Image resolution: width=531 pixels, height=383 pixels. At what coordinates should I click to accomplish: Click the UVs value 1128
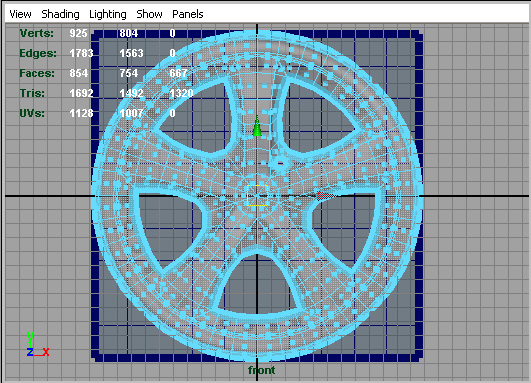pos(81,113)
